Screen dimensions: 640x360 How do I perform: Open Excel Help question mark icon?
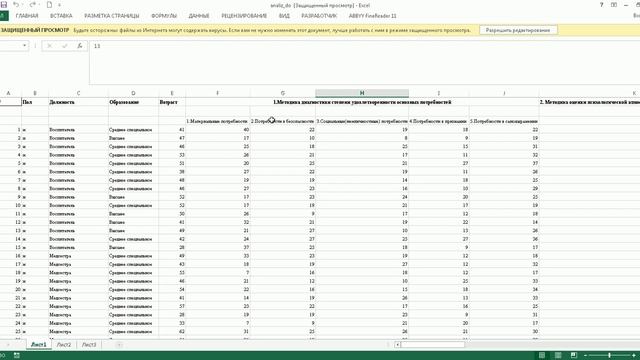pos(601,5)
